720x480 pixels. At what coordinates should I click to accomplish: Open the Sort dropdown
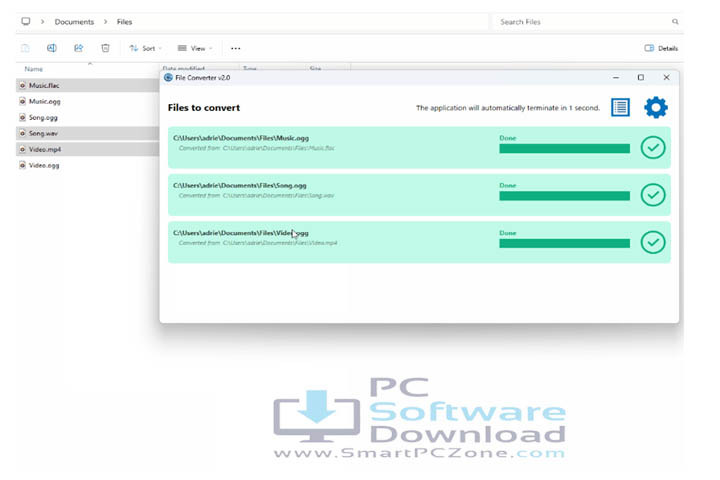pyautogui.click(x=146, y=48)
